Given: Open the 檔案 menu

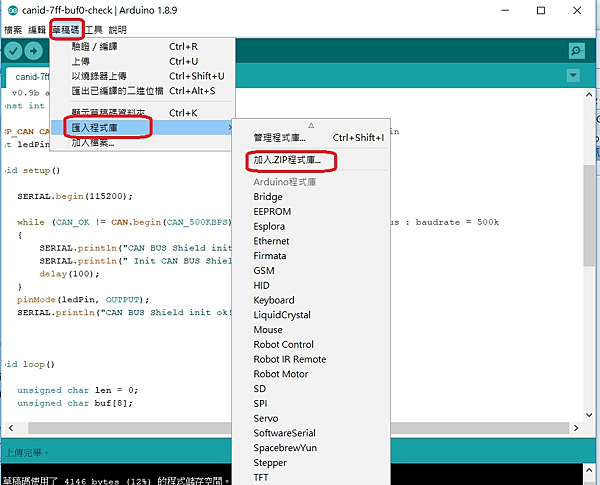Looking at the screenshot, I should (13, 30).
